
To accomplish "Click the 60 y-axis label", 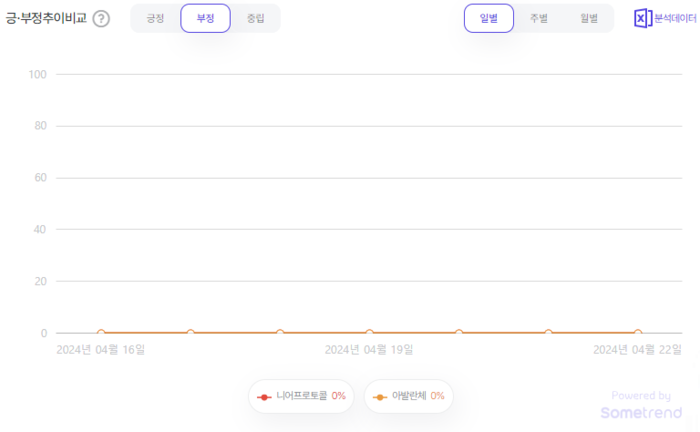I will click(41, 178).
